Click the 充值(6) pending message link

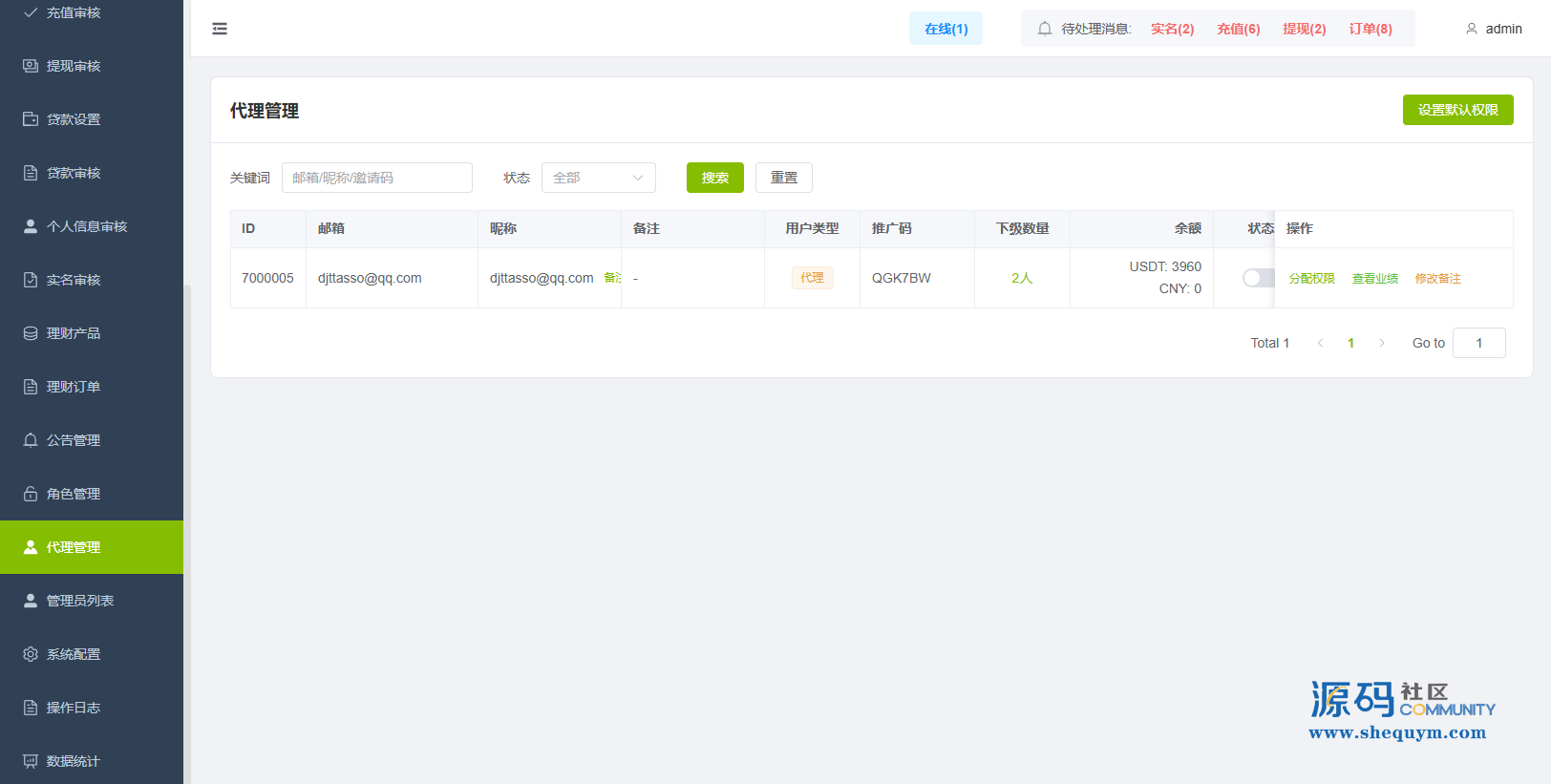pos(1239,29)
